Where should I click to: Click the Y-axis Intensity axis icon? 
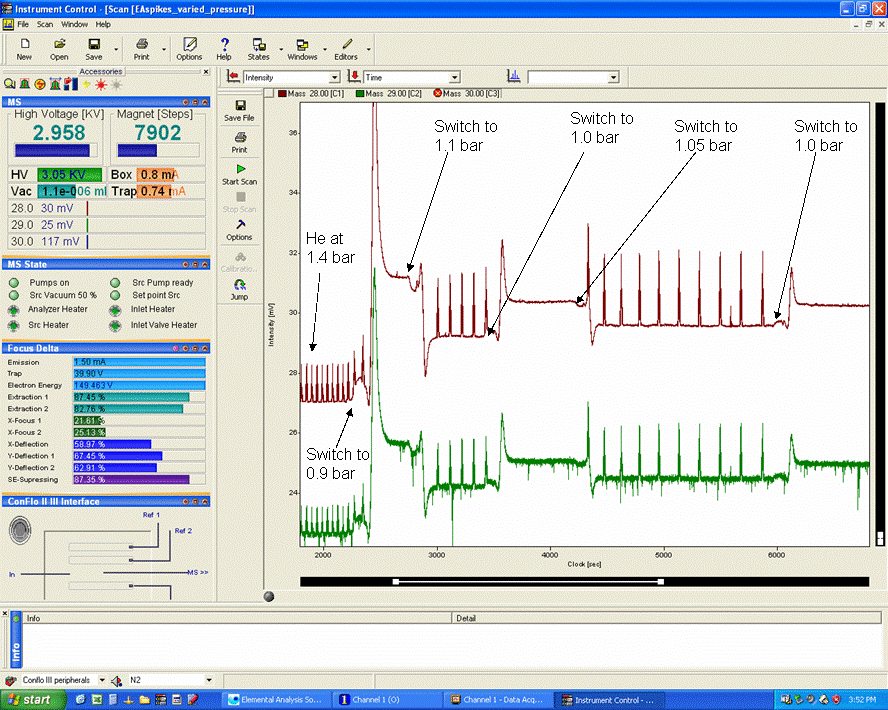[233, 76]
